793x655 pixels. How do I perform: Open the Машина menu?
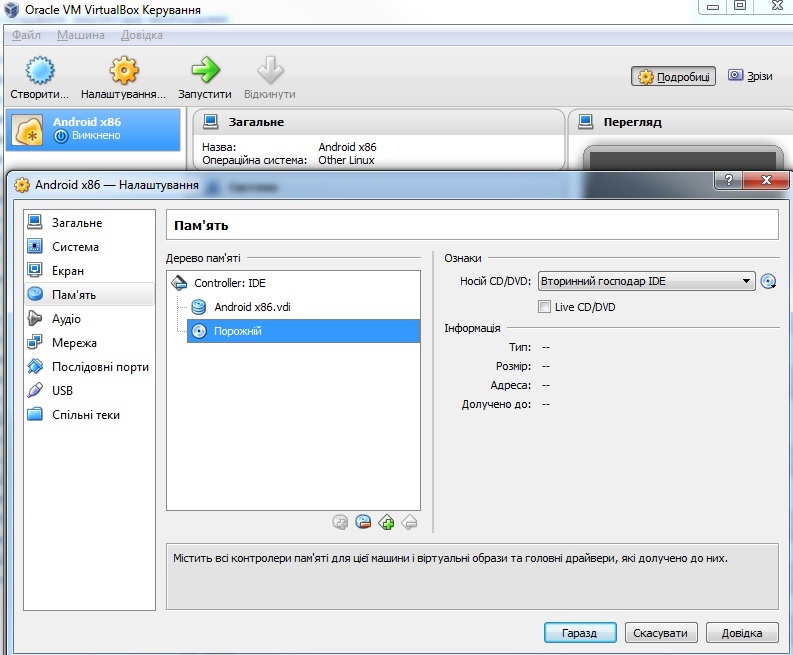coord(81,35)
